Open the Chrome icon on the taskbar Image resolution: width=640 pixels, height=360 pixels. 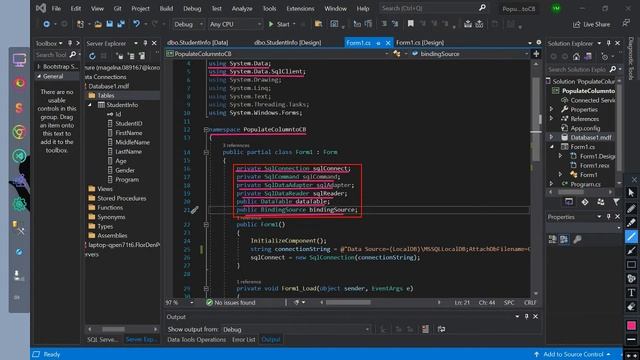pyautogui.click(x=19, y=132)
